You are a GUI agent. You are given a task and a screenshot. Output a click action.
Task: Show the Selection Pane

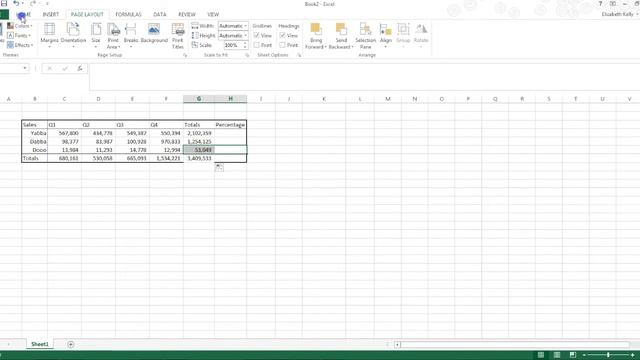tap(365, 36)
